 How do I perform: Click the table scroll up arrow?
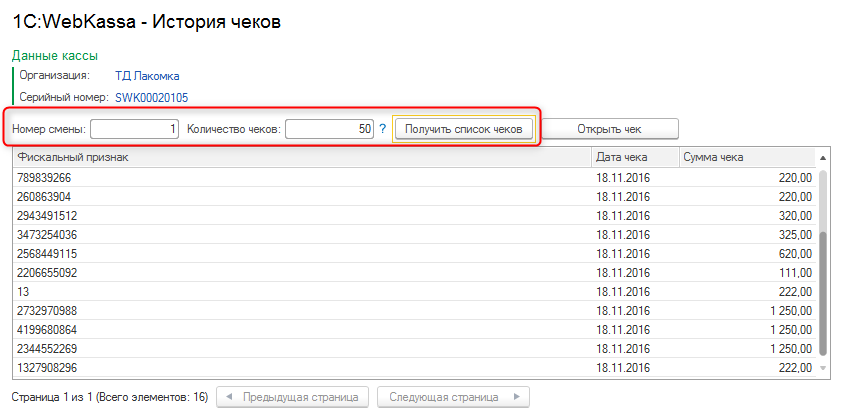tap(823, 158)
